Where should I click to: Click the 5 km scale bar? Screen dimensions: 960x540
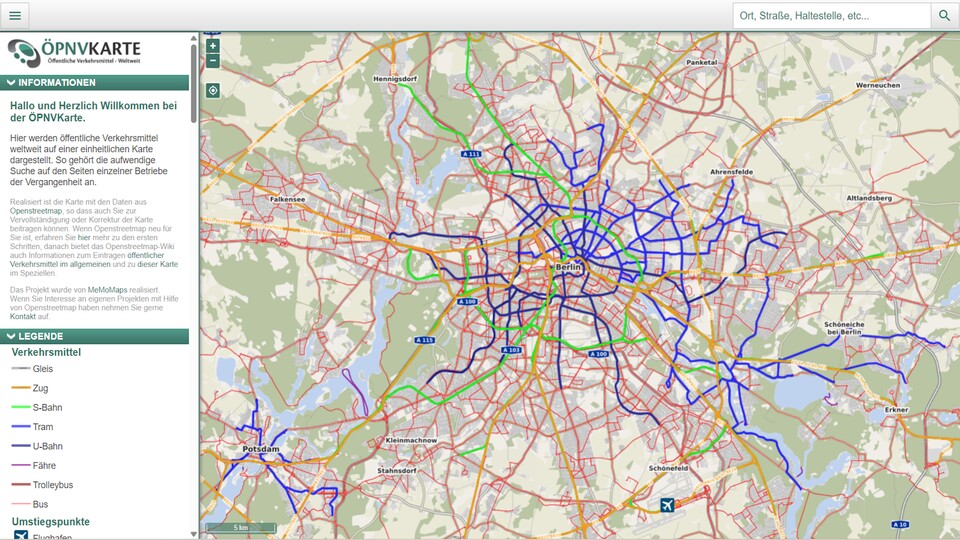coord(241,527)
